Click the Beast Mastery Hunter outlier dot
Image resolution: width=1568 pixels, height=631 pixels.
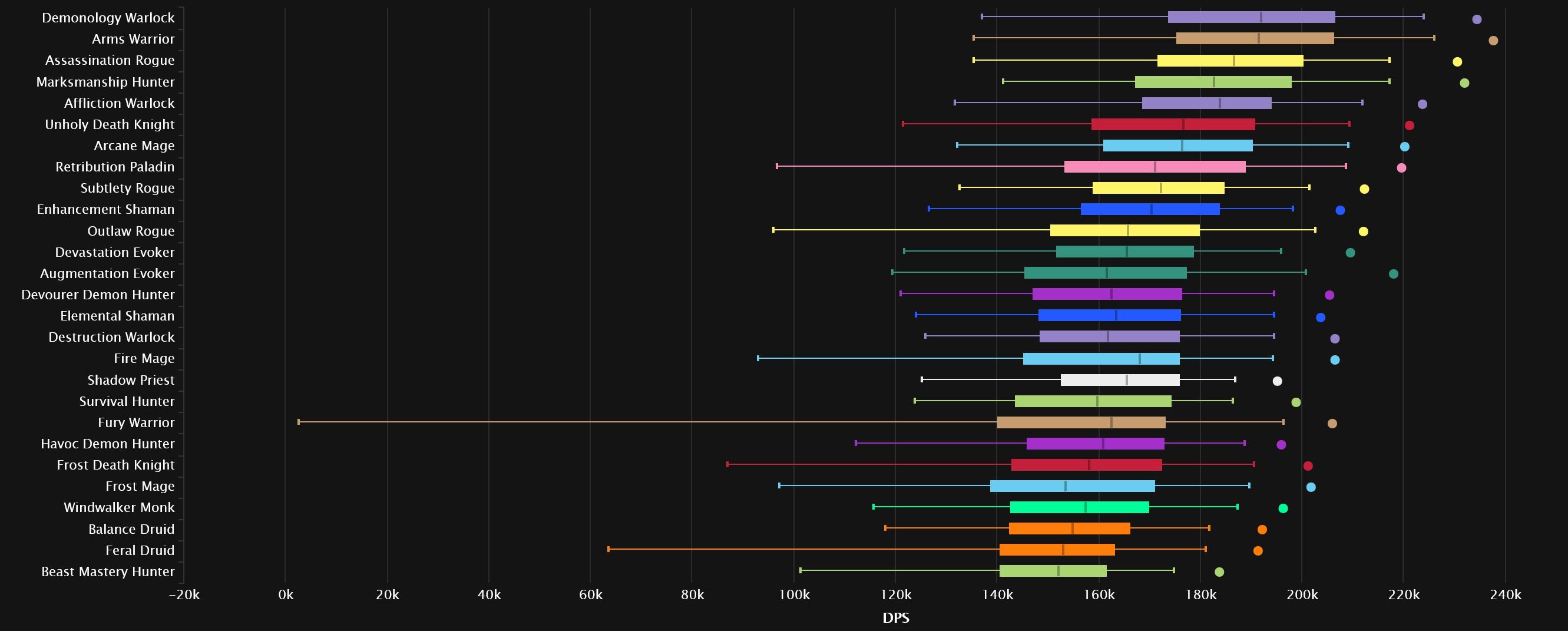[x=1219, y=572]
